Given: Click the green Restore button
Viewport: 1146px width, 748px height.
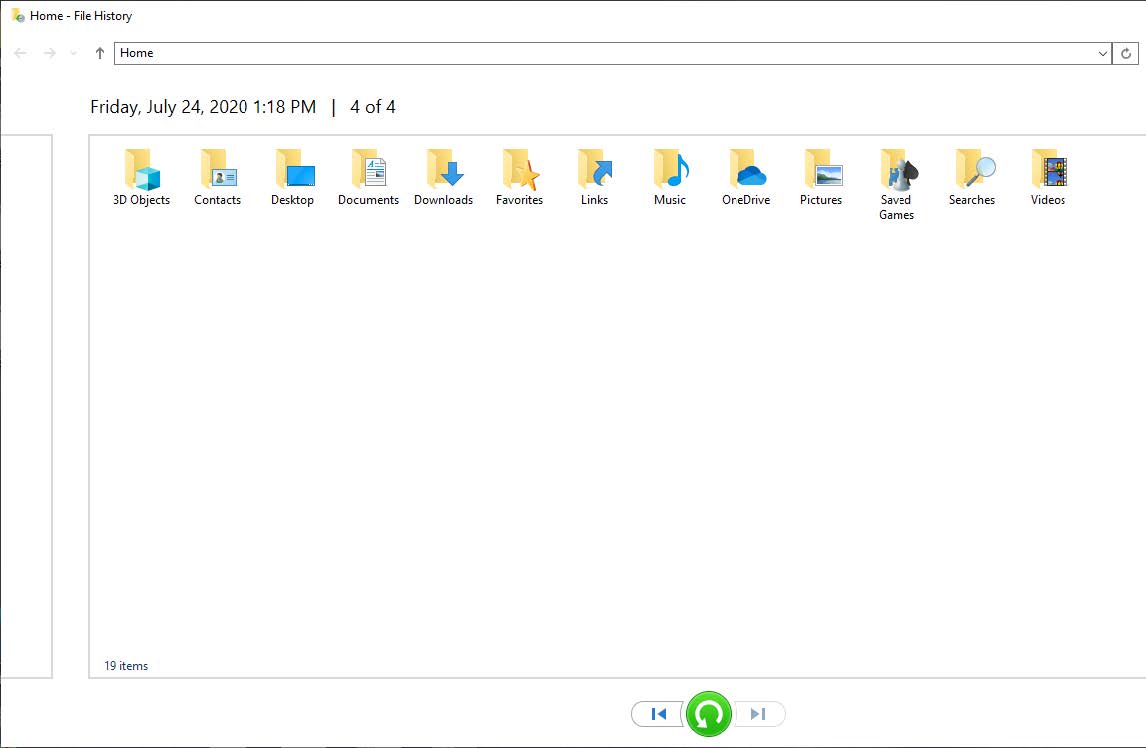Looking at the screenshot, I should [709, 714].
